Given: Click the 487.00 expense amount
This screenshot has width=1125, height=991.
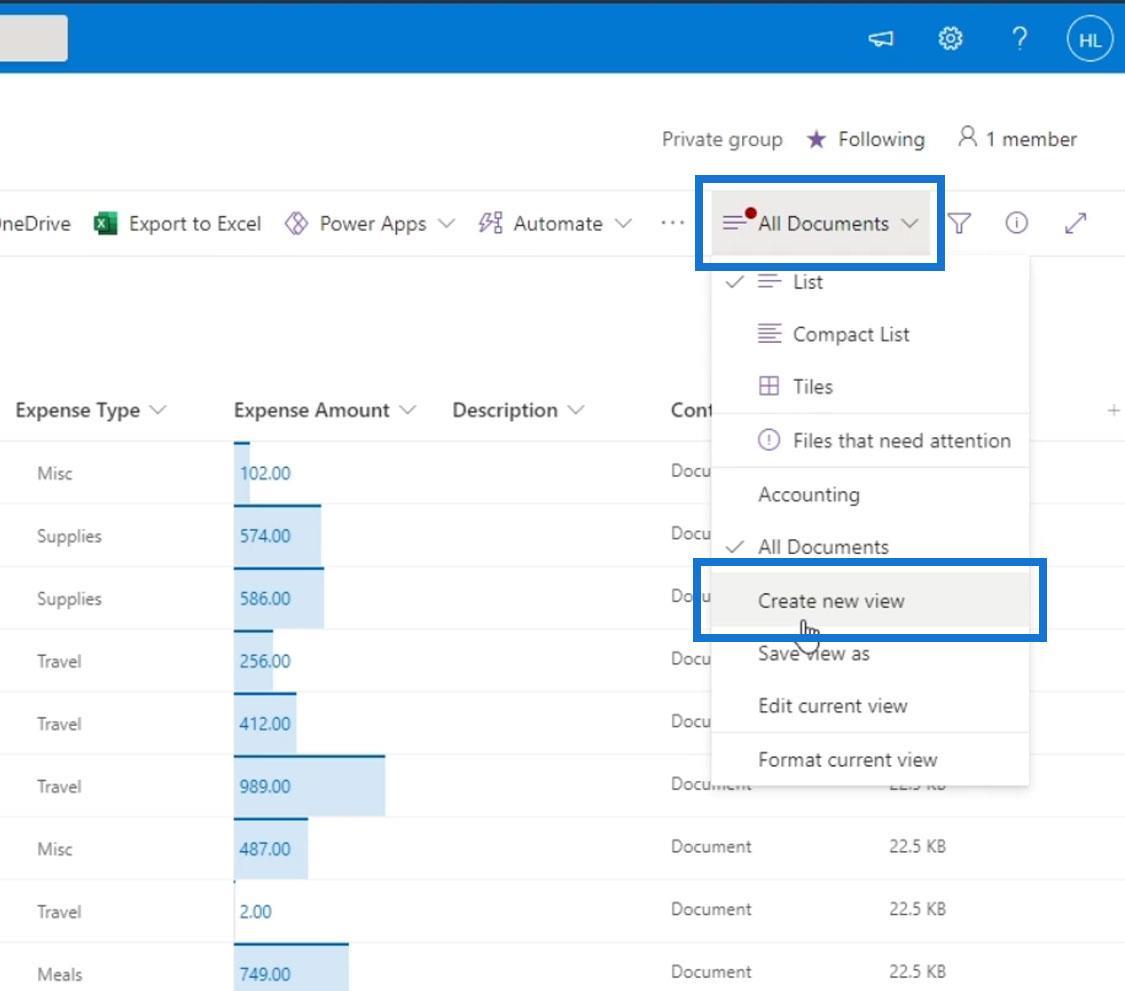Looking at the screenshot, I should (x=265, y=848).
